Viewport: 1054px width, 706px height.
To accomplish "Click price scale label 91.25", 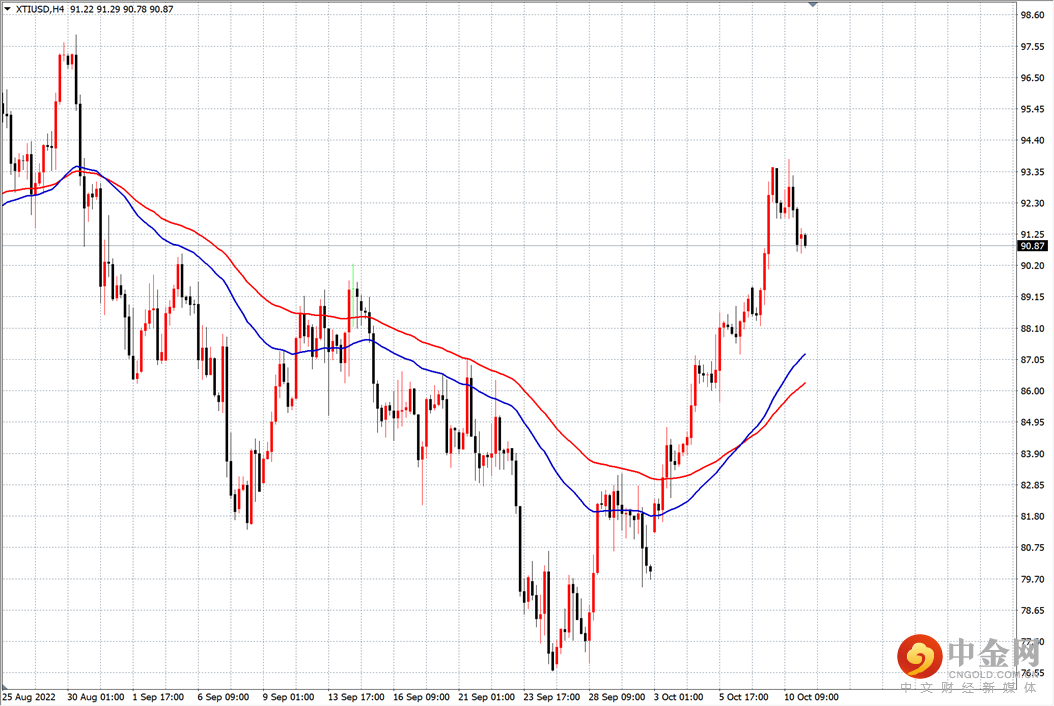I will (1032, 234).
